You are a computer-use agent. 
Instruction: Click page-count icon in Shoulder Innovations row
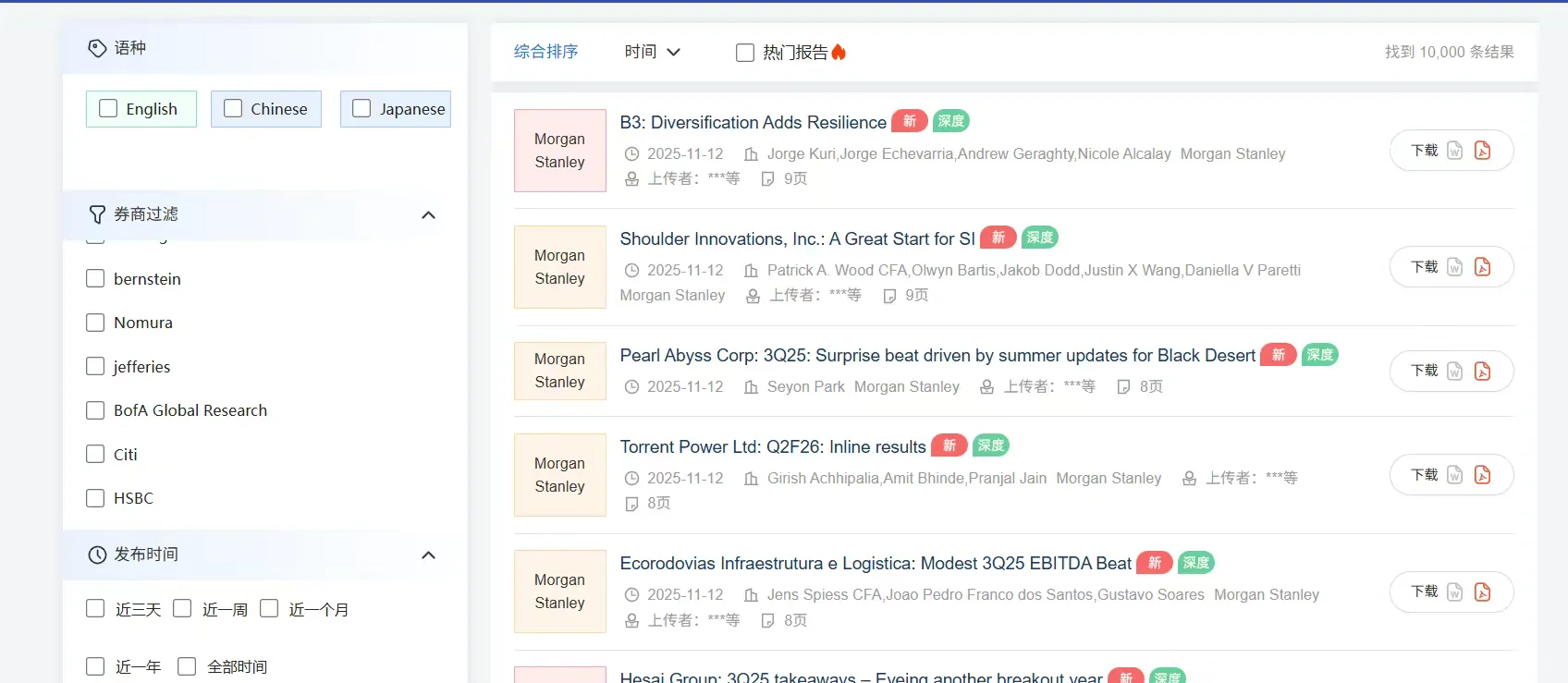click(889, 296)
